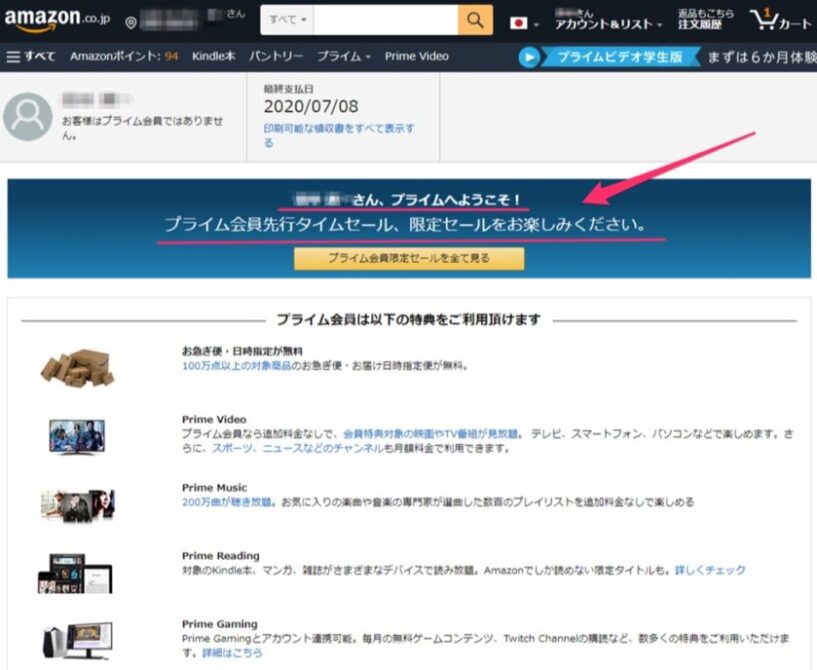817x670 pixels.
Task: Click the Prime Video benefit heading
Action: click(x=214, y=419)
